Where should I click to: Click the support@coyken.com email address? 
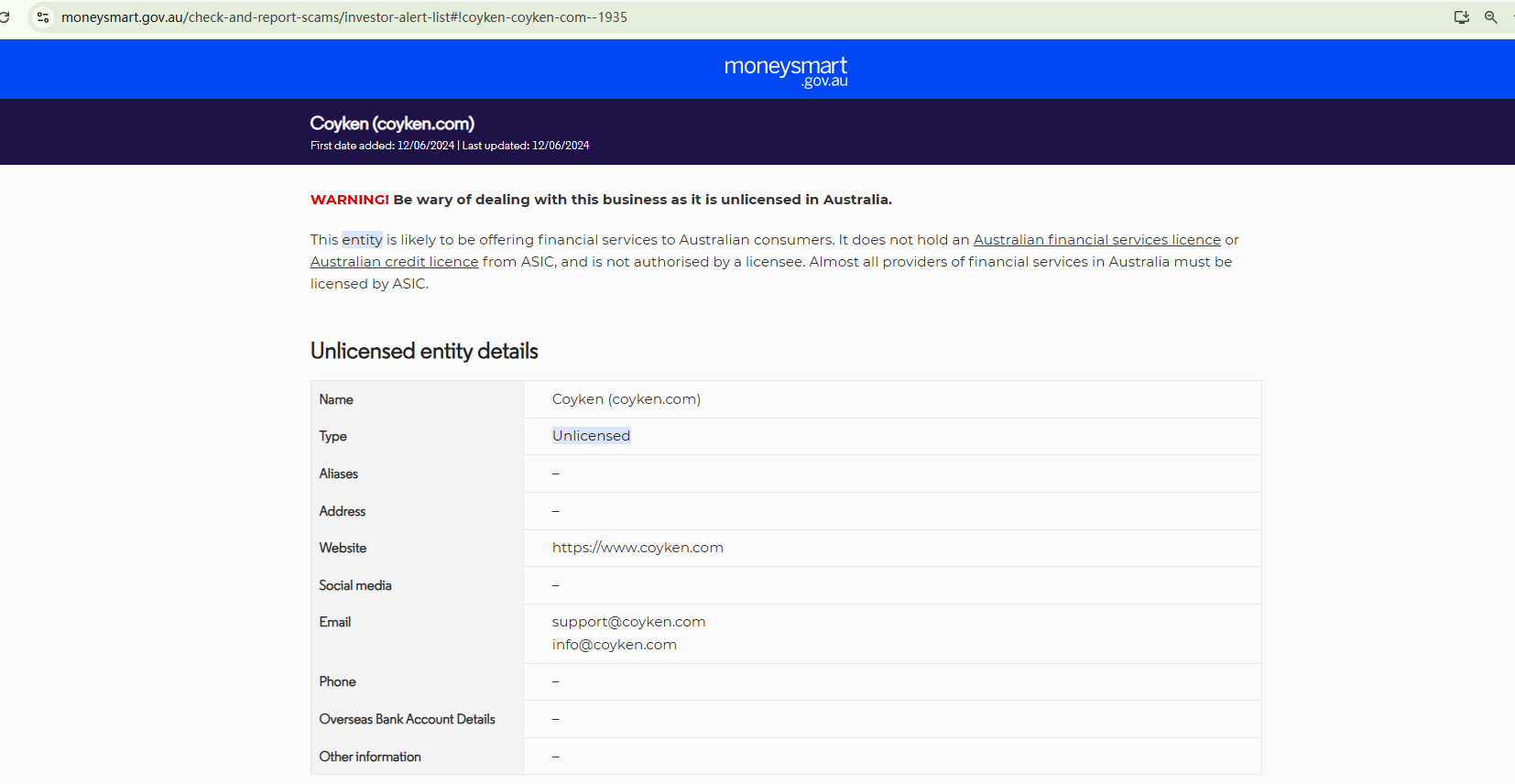pos(629,622)
